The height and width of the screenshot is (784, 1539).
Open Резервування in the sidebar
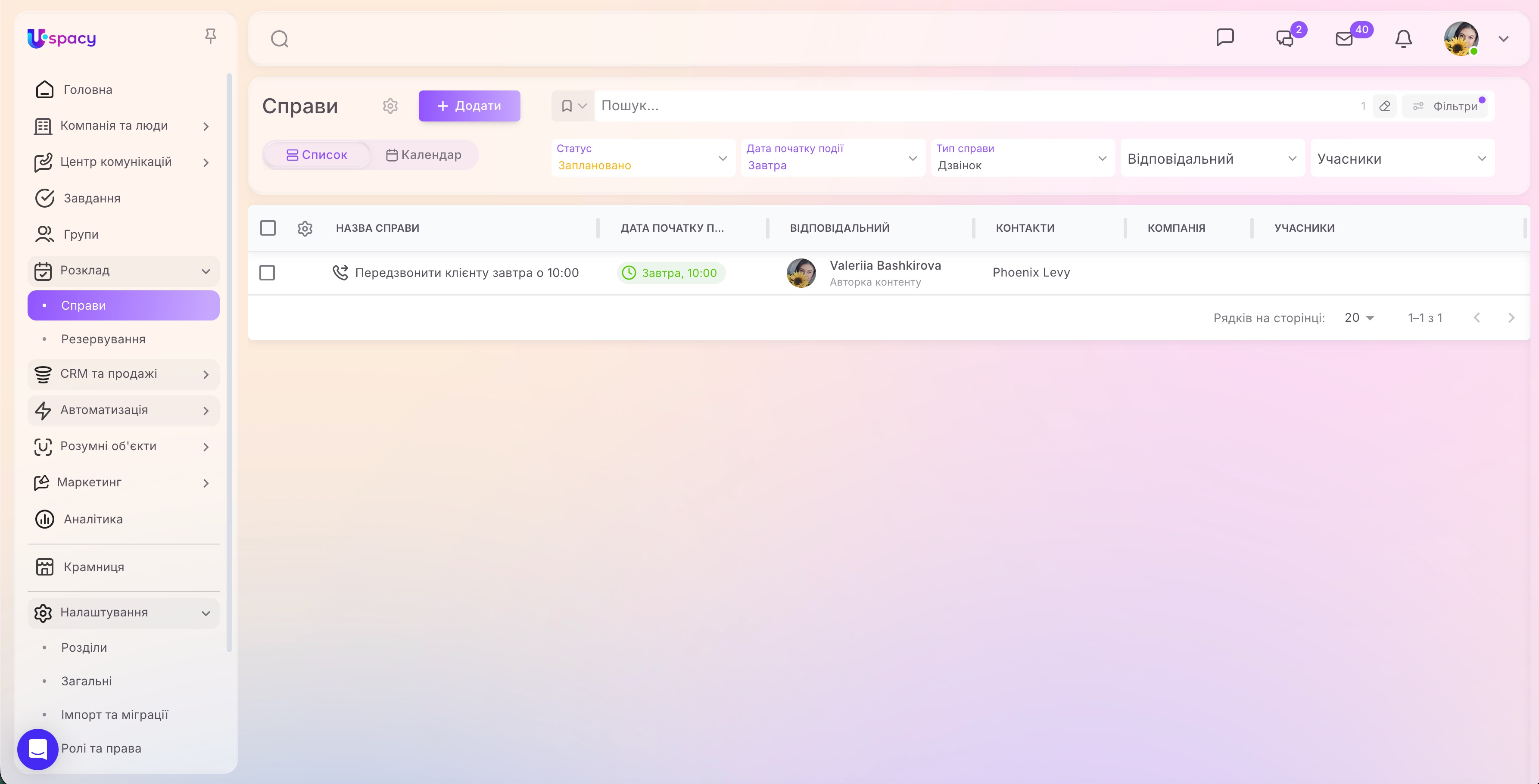click(x=103, y=339)
